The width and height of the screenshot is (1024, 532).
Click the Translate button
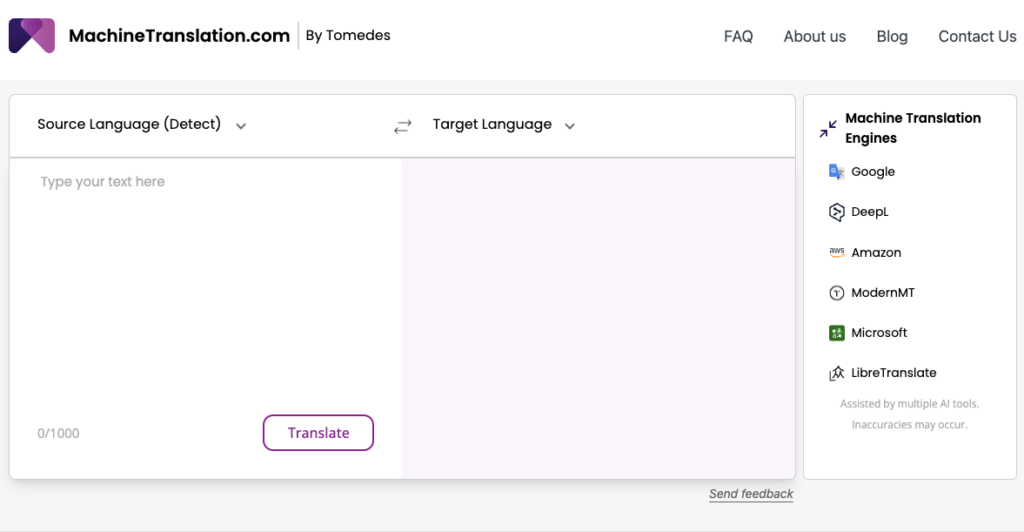coord(318,433)
